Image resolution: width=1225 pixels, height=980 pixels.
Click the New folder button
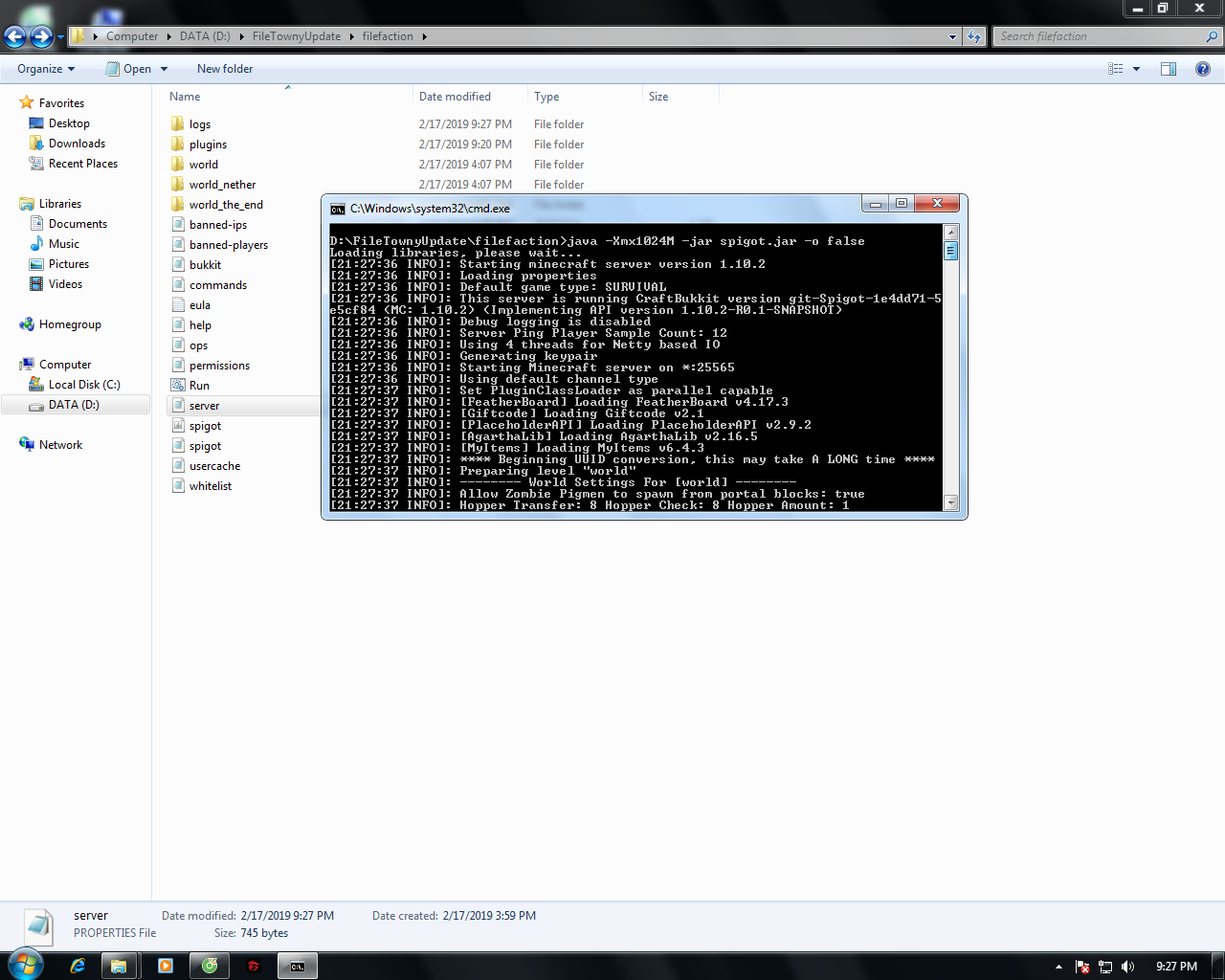[225, 69]
